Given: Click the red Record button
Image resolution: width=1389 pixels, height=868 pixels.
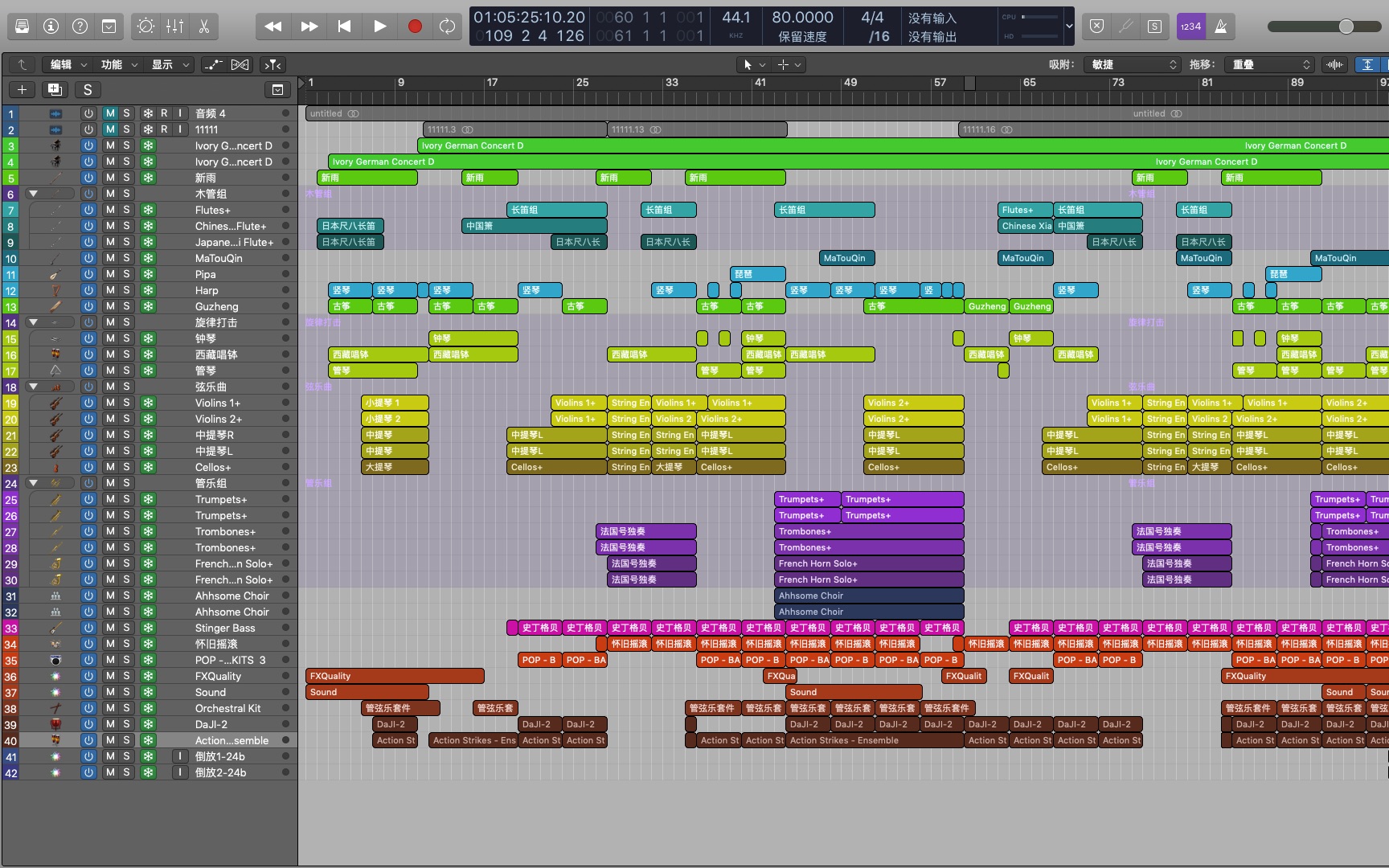Looking at the screenshot, I should coord(415,27).
